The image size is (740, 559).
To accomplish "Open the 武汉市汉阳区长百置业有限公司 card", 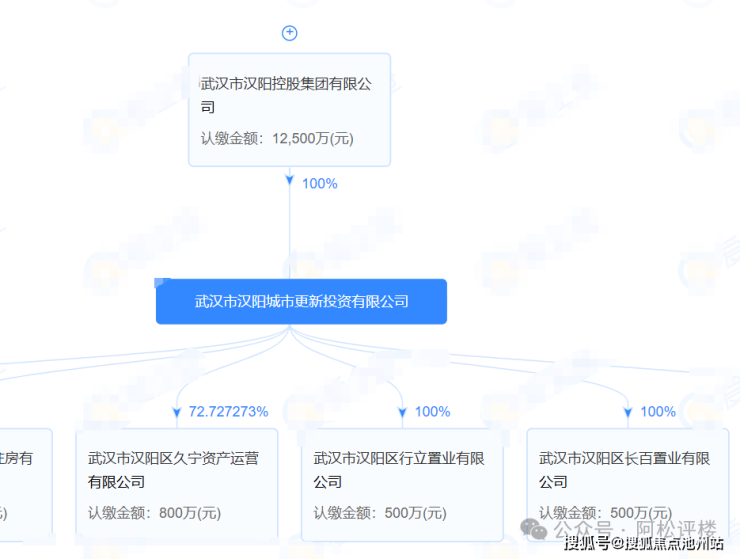I will point(628,484).
